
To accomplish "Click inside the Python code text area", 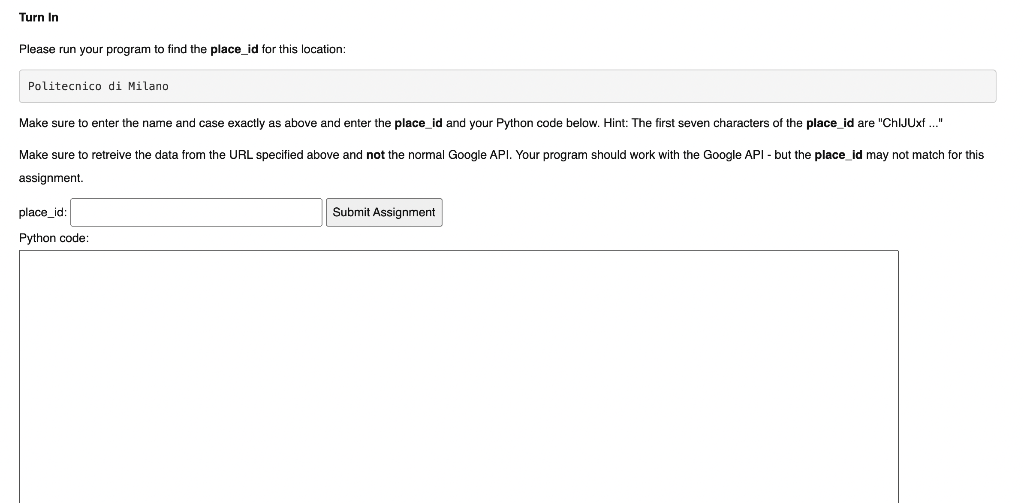I will pyautogui.click(x=458, y=375).
